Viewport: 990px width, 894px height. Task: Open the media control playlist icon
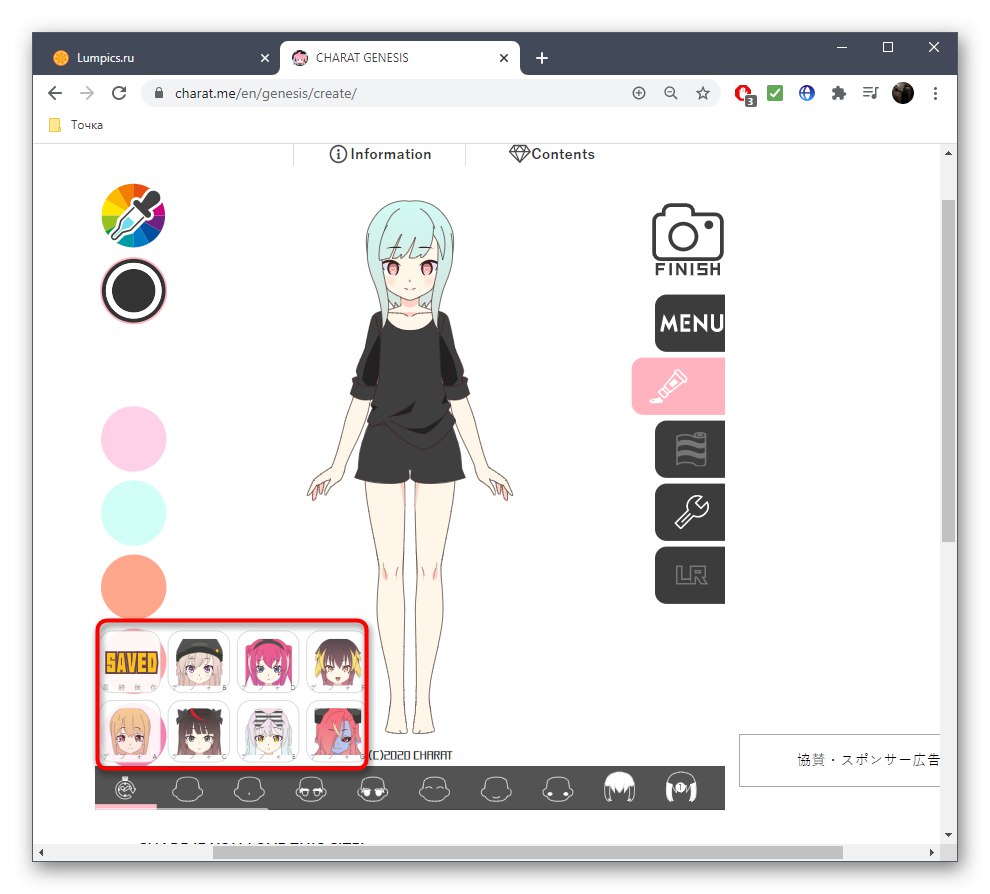coord(870,93)
